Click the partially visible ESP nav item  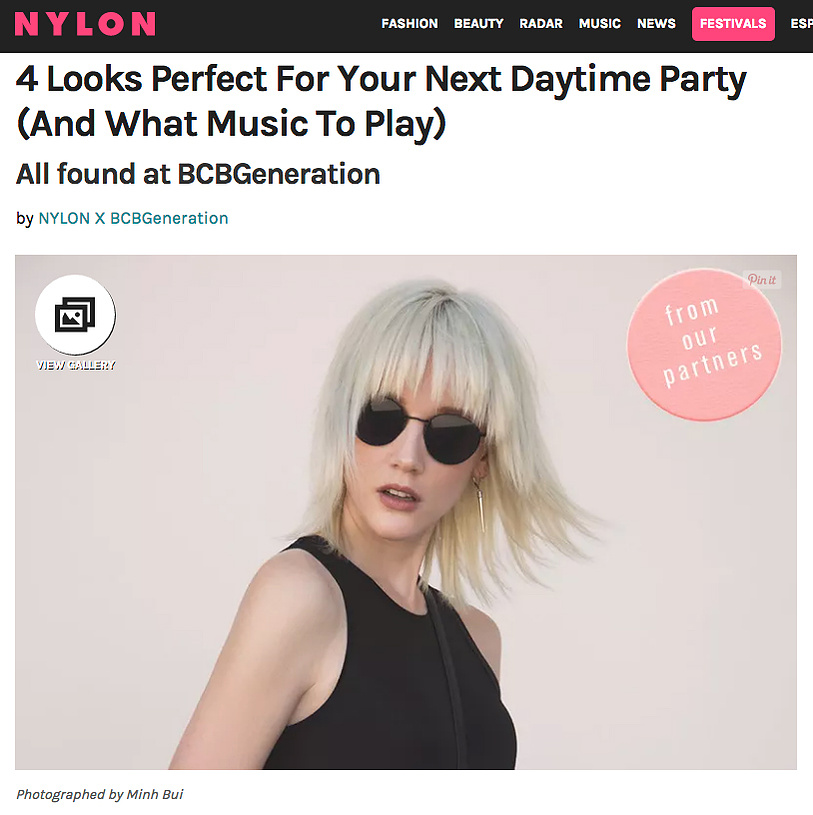[x=802, y=24]
